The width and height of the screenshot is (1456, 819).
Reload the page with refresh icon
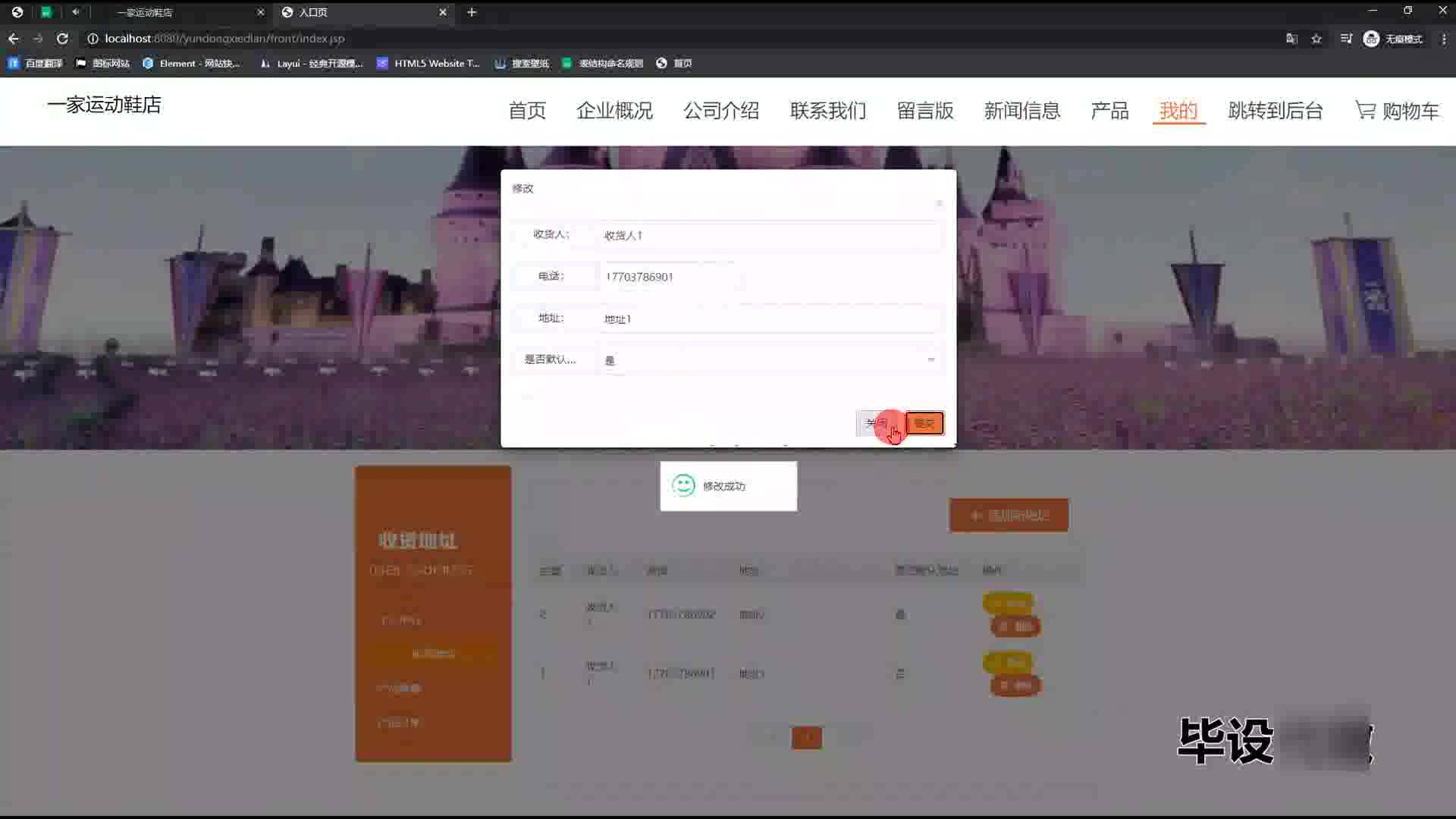click(x=63, y=39)
